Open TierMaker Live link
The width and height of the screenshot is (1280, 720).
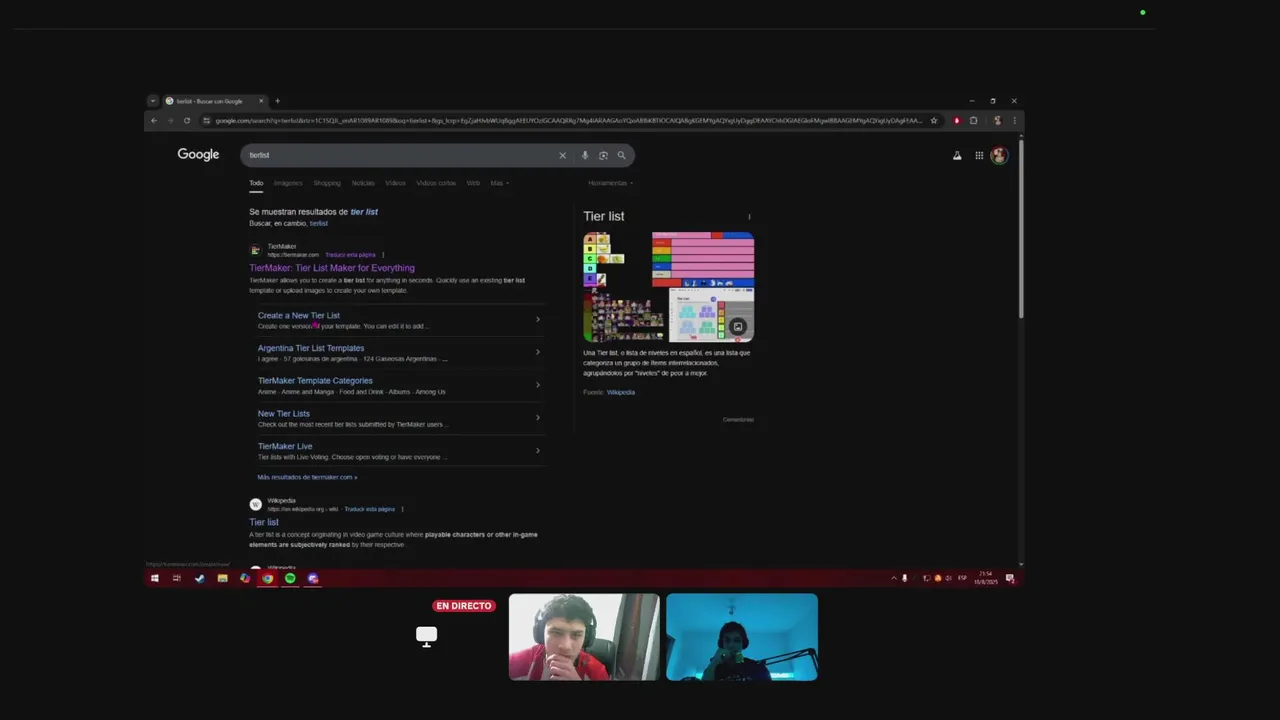coord(285,447)
